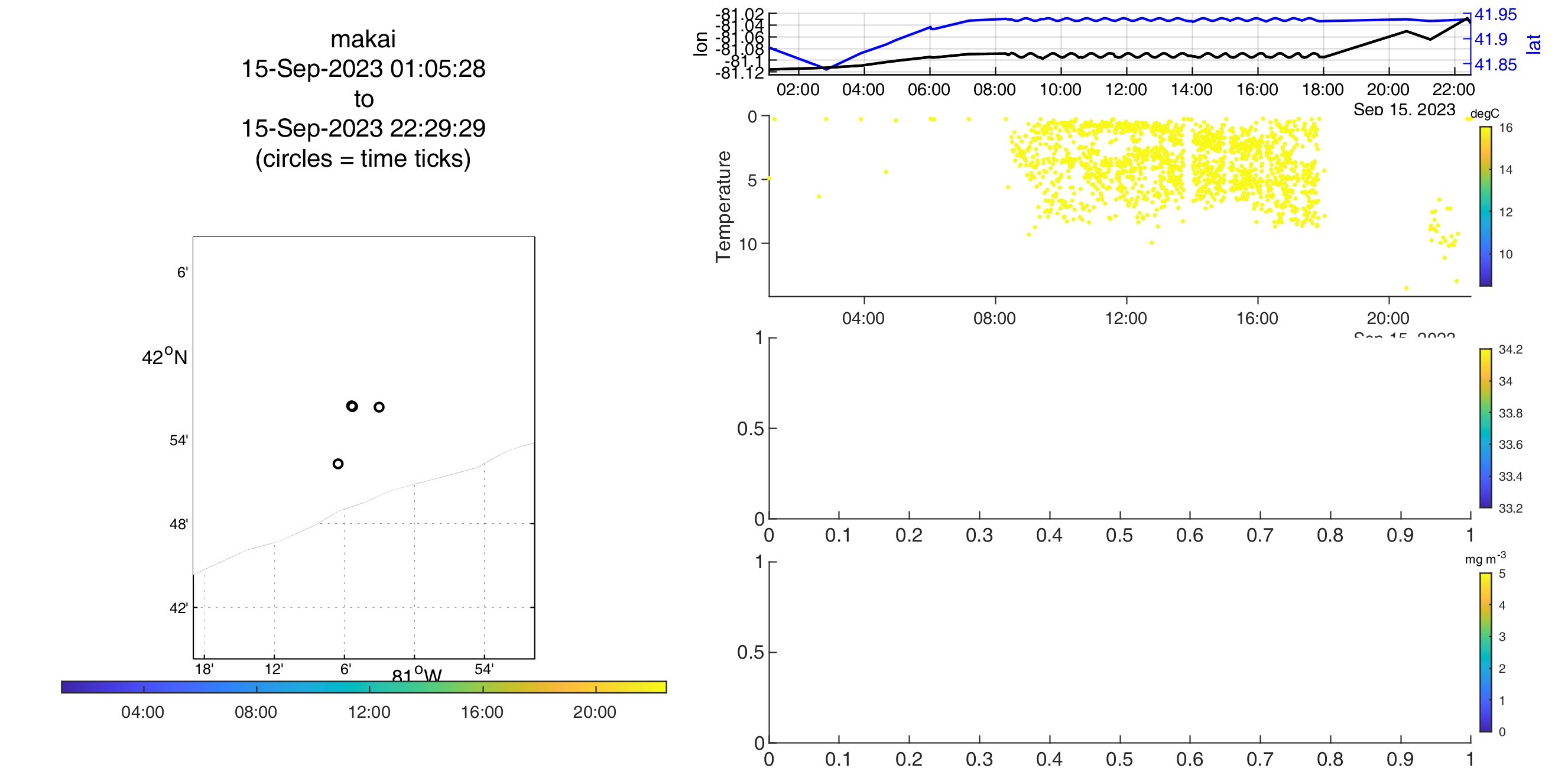Click the 'Temperature' y-axis label
Viewport: 1568px width, 784px height.
[x=722, y=206]
